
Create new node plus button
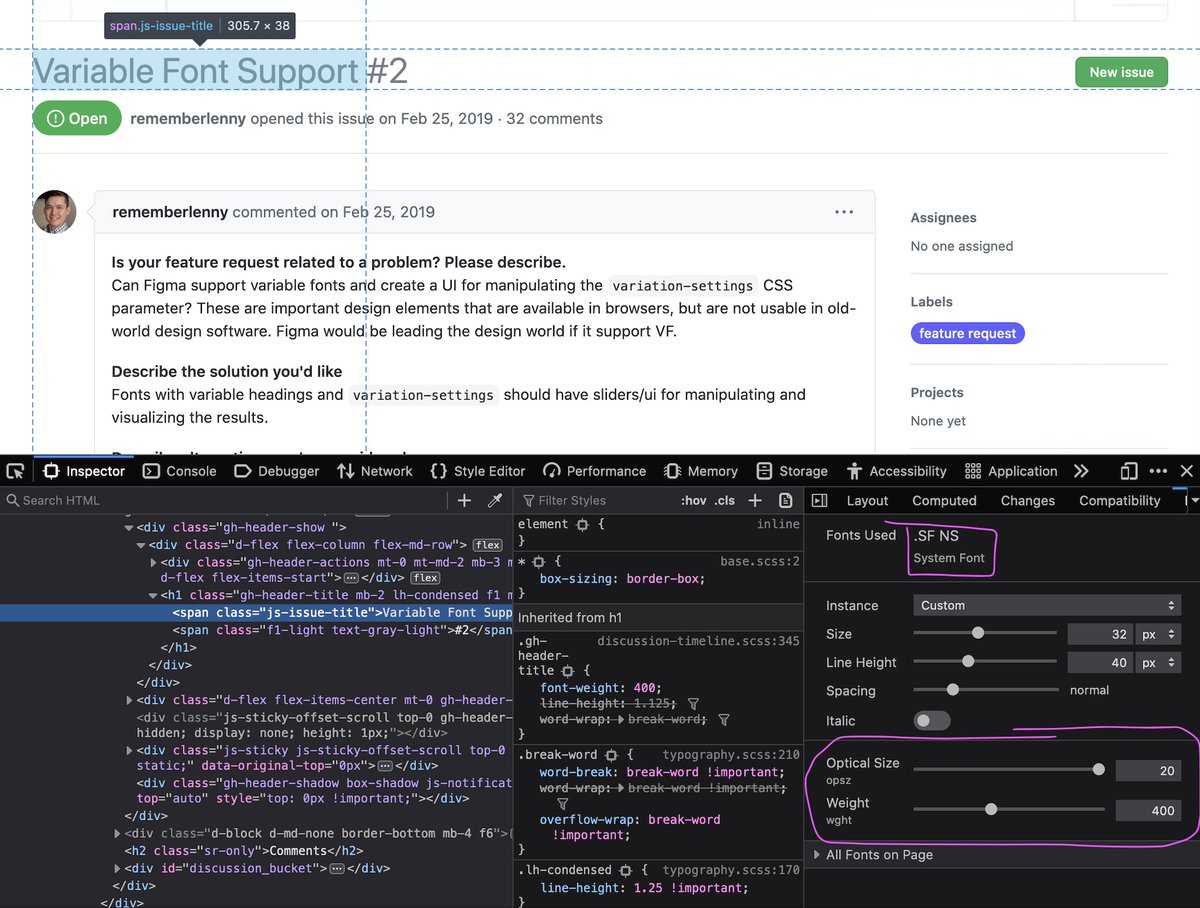[464, 500]
